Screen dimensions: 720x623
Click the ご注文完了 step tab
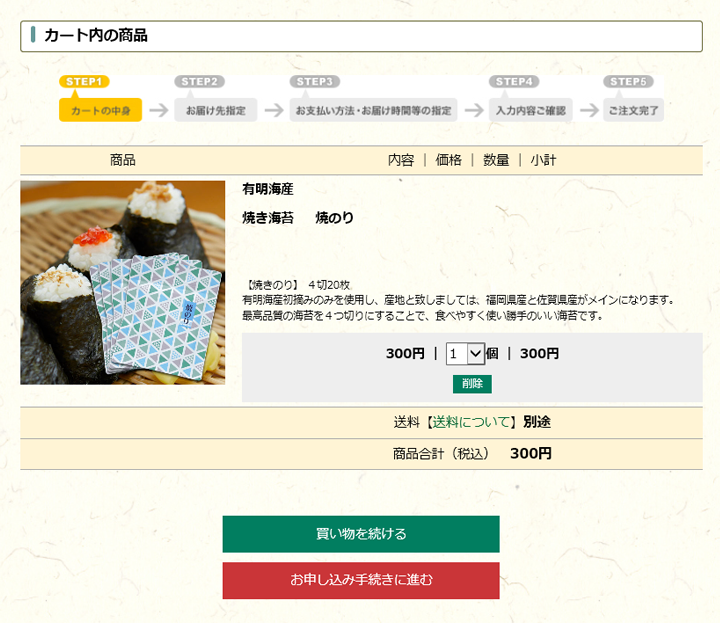click(633, 110)
